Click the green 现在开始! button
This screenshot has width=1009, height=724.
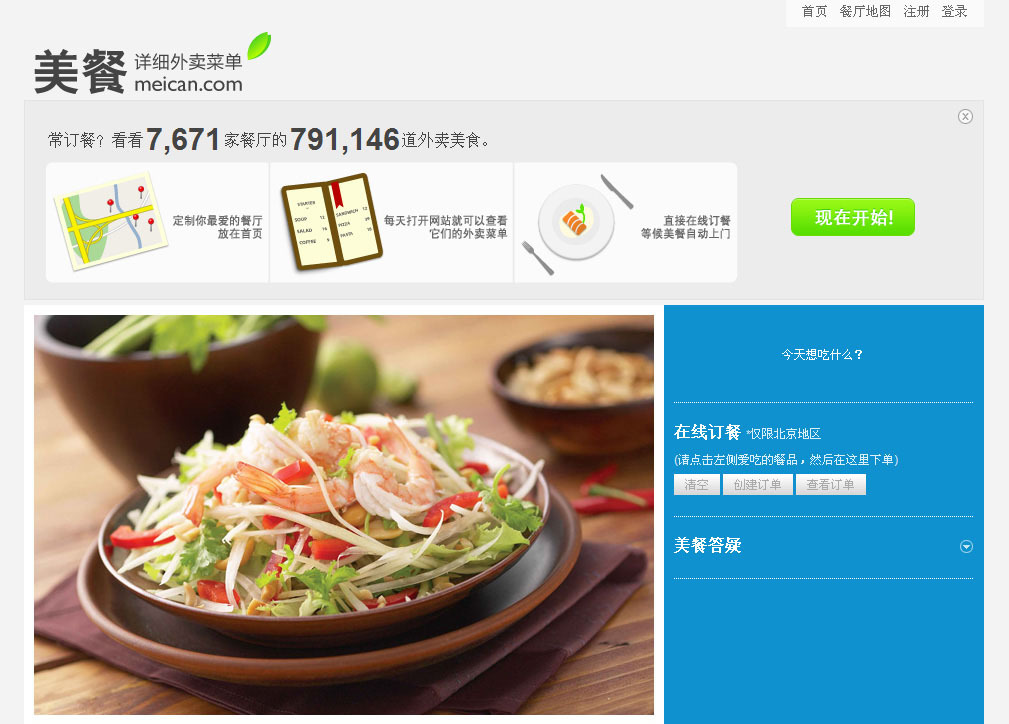click(853, 217)
